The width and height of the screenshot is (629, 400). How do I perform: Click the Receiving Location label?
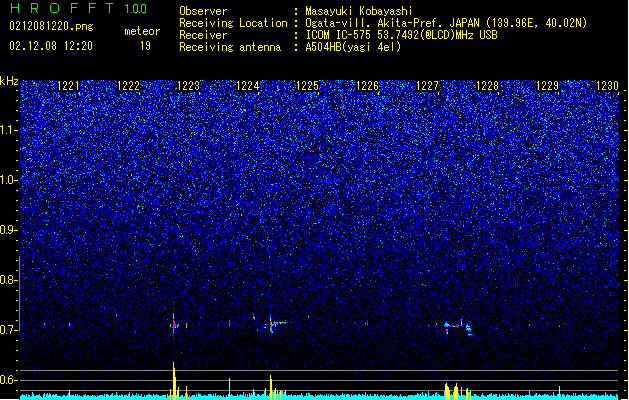233,23
